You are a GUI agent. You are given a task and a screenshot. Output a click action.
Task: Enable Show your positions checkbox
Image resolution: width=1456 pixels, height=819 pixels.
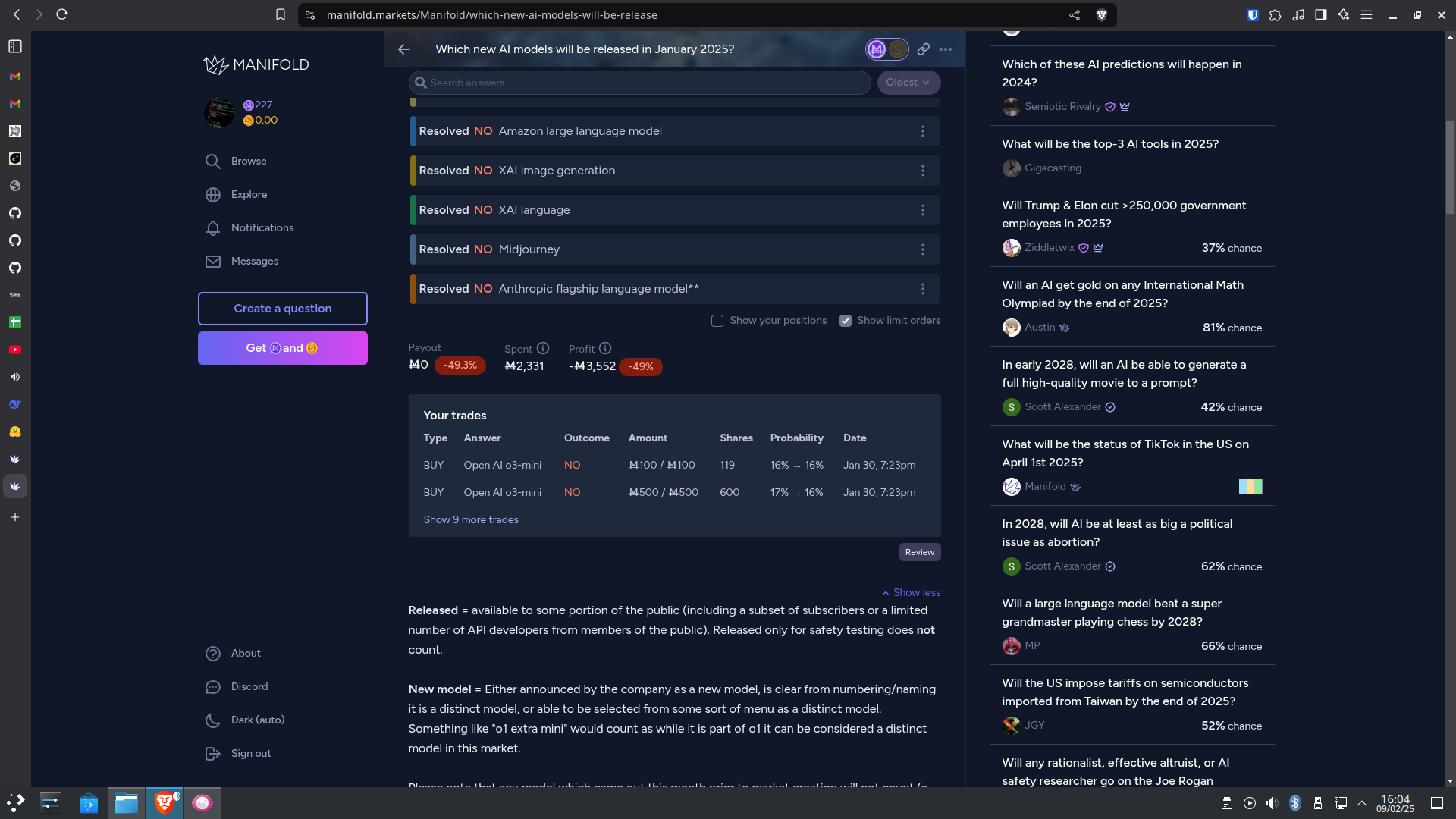coord(717,321)
